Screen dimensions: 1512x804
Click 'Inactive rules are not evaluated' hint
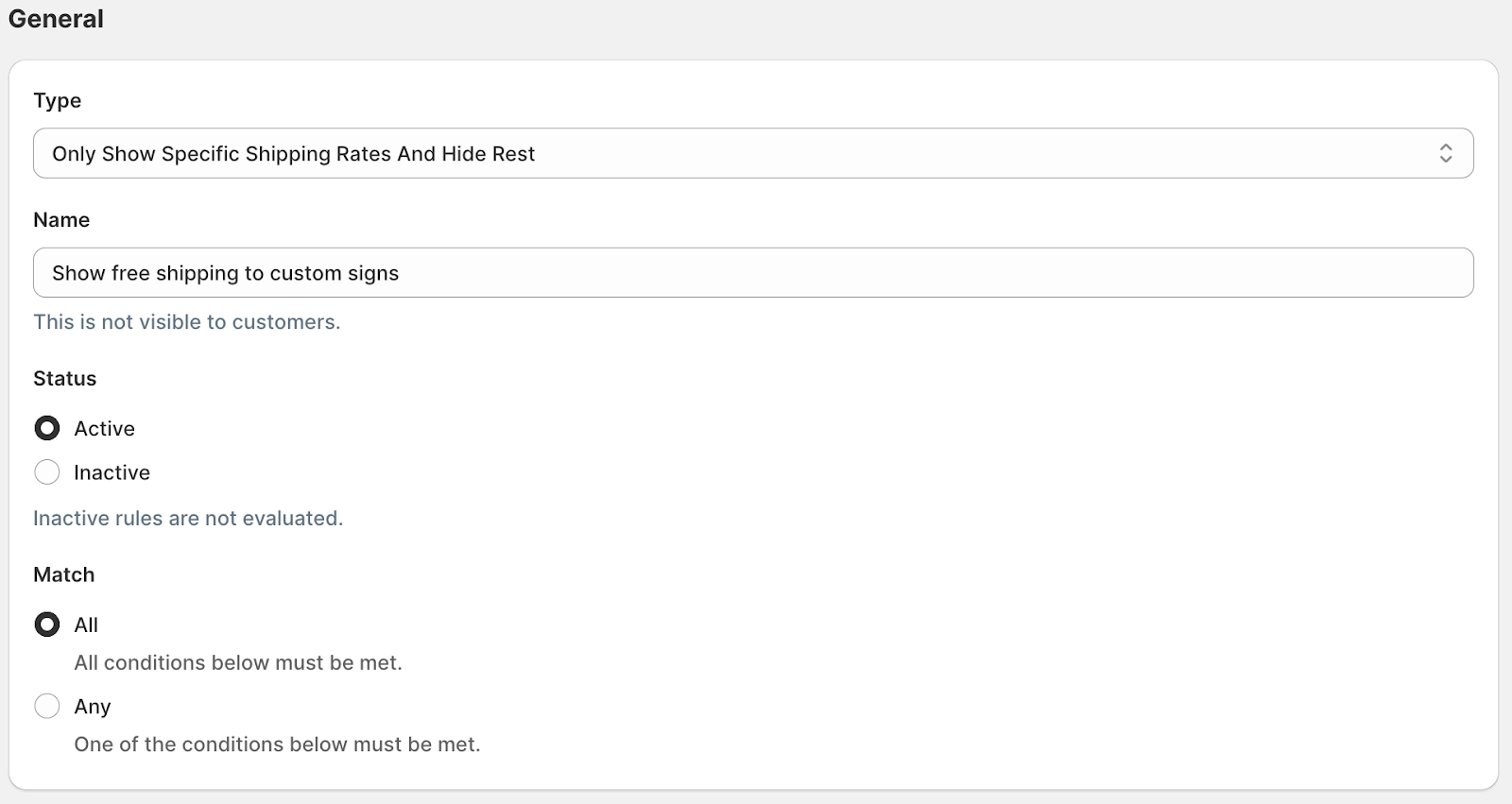(188, 518)
